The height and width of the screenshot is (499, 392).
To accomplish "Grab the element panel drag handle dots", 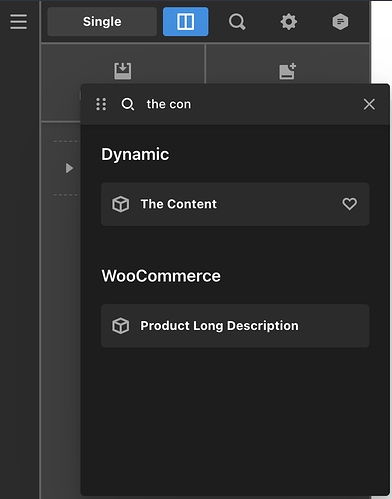I will click(101, 104).
